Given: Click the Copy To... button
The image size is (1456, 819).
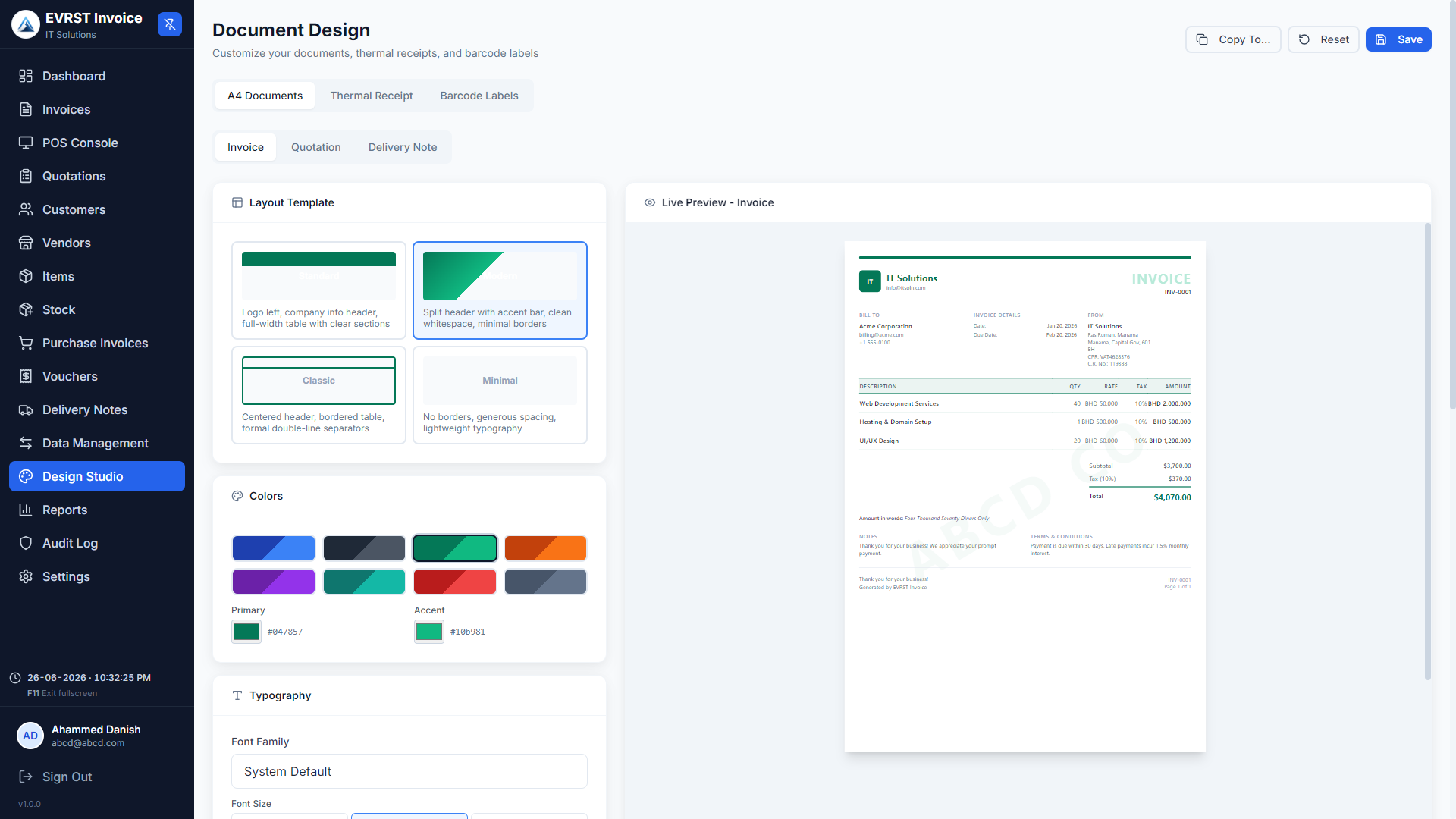Looking at the screenshot, I should click(1233, 39).
